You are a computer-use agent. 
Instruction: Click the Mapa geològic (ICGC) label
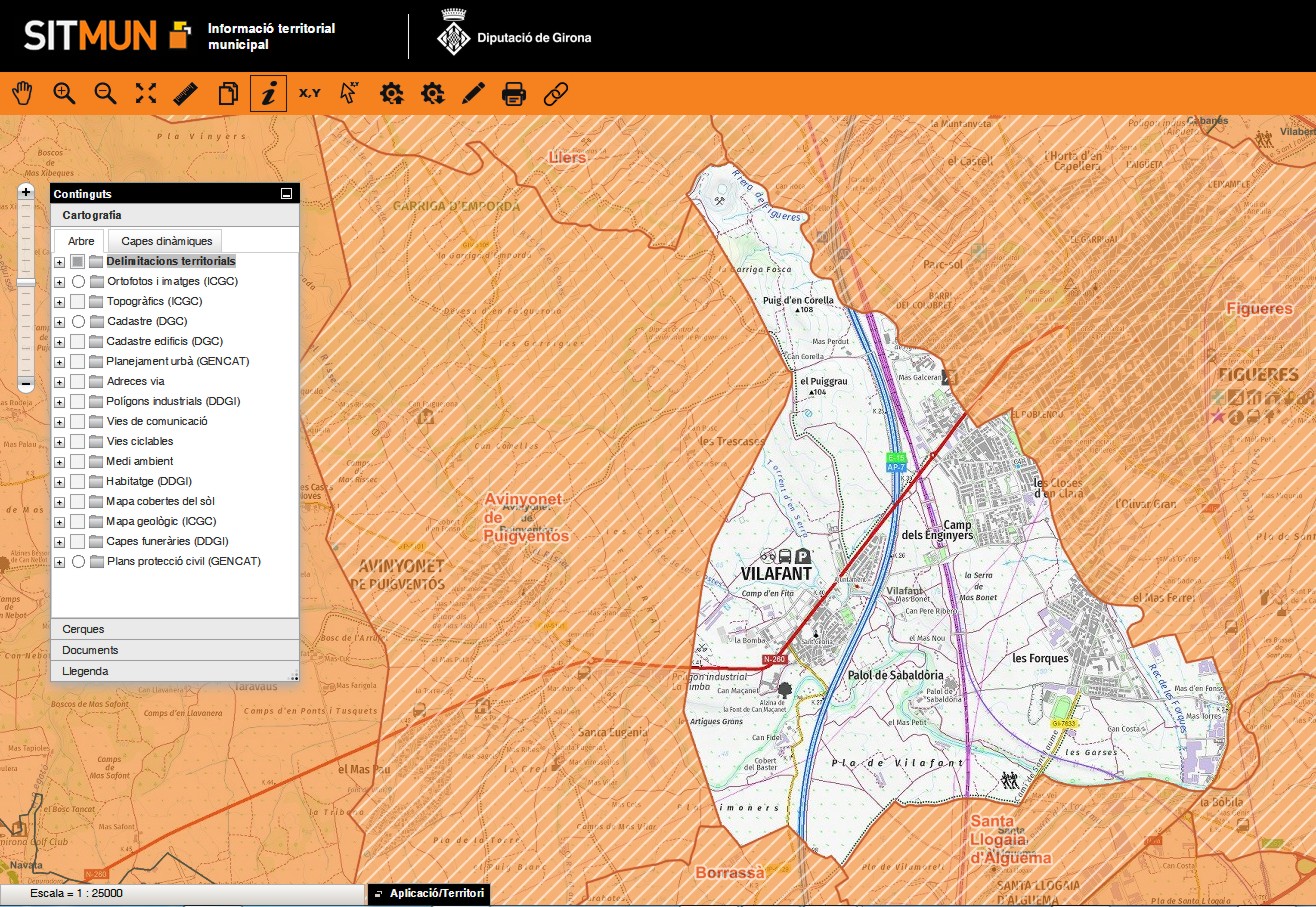[x=161, y=521]
